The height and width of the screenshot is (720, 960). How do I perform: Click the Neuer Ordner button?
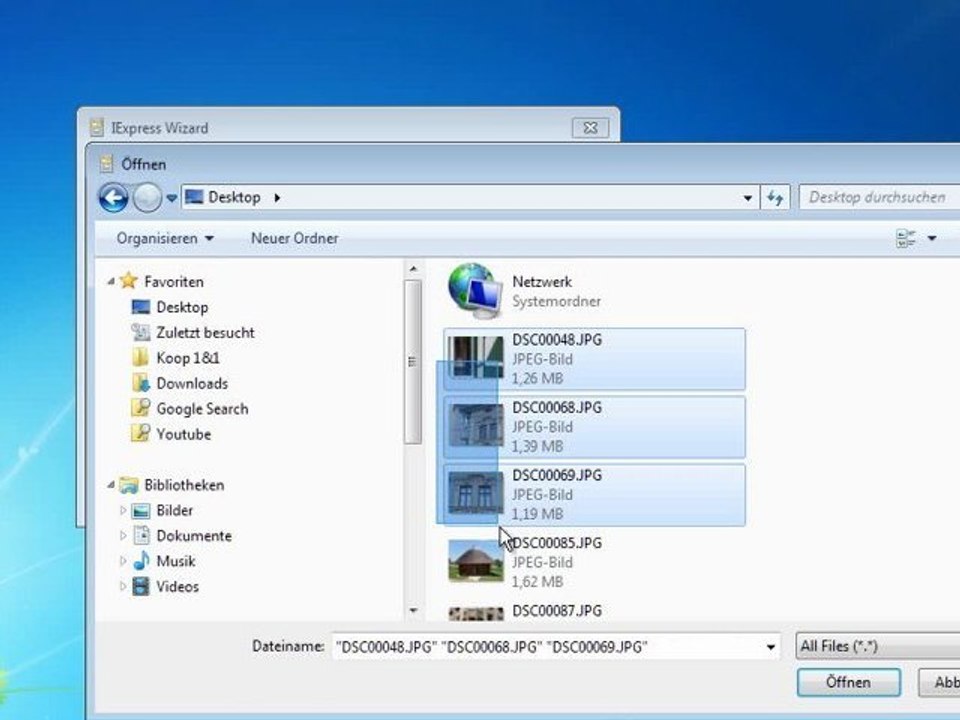click(x=294, y=238)
